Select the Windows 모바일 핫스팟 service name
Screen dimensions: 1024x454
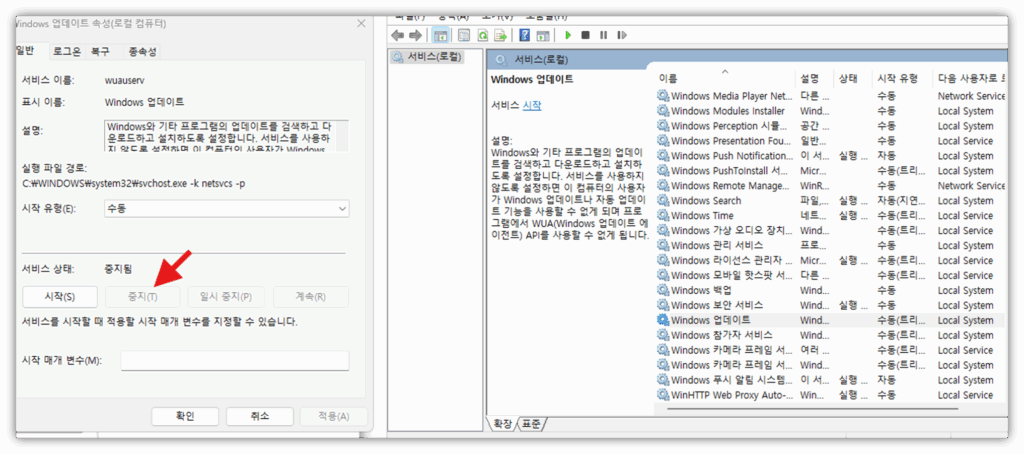732,276
